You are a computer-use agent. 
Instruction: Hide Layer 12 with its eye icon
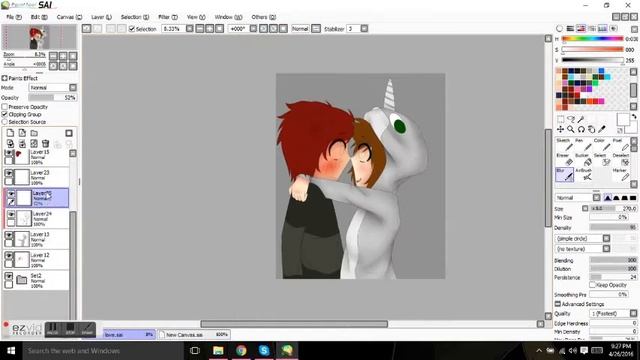pos(9,256)
